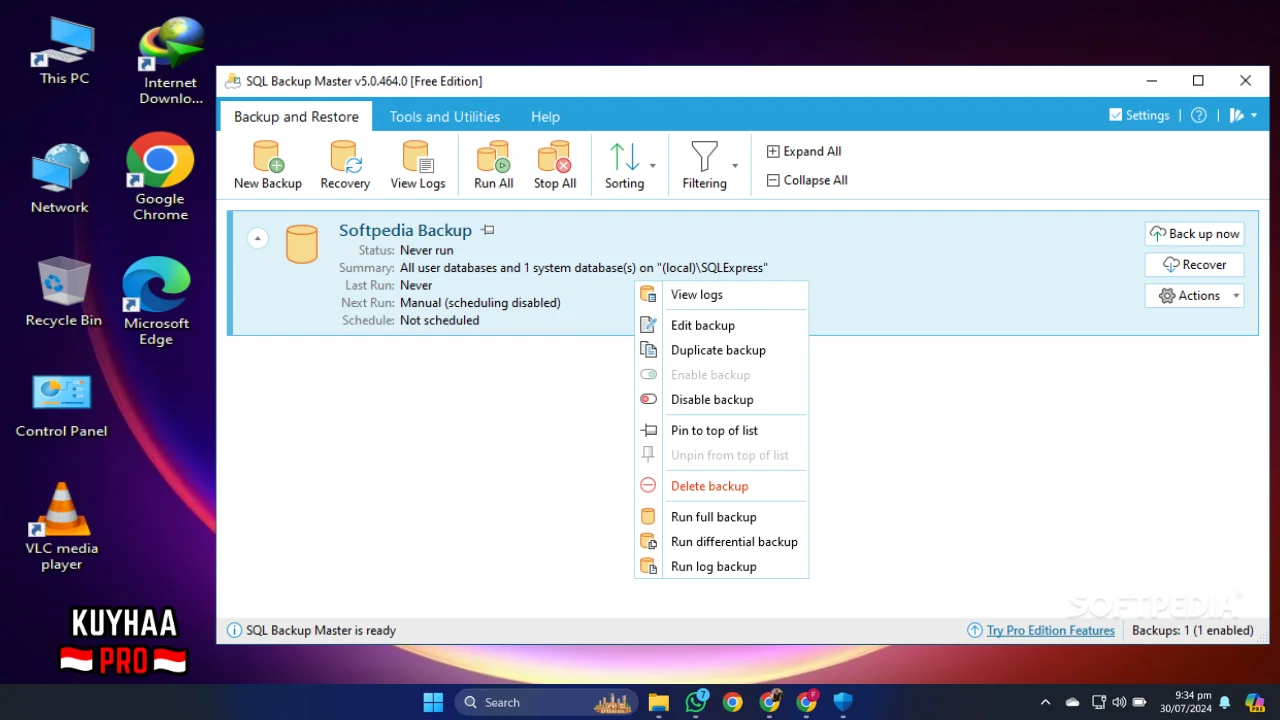The height and width of the screenshot is (720, 1280).
Task: Click the Stop All toolbar icon
Action: pyautogui.click(x=555, y=165)
